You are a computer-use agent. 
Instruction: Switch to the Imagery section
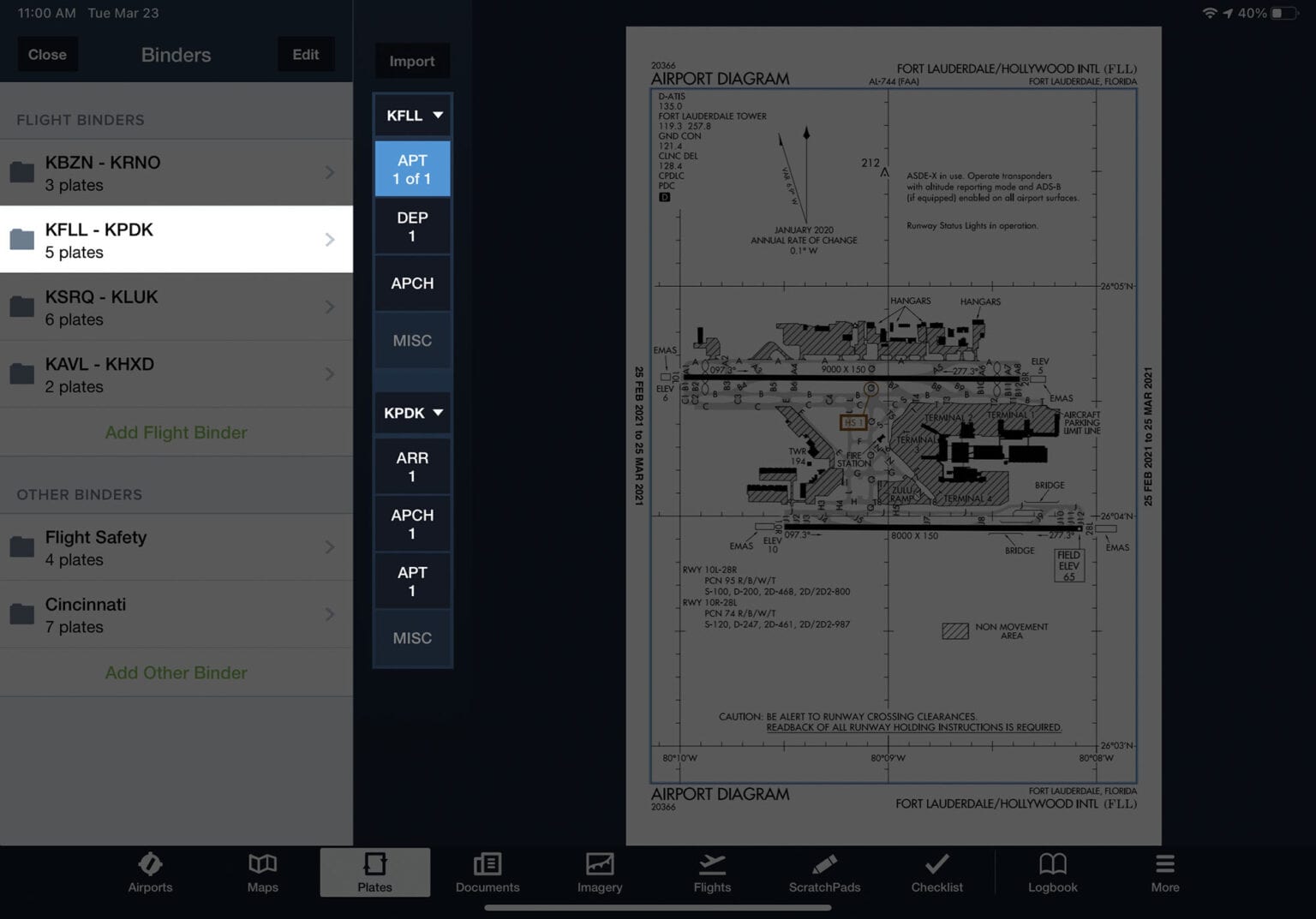(x=599, y=872)
